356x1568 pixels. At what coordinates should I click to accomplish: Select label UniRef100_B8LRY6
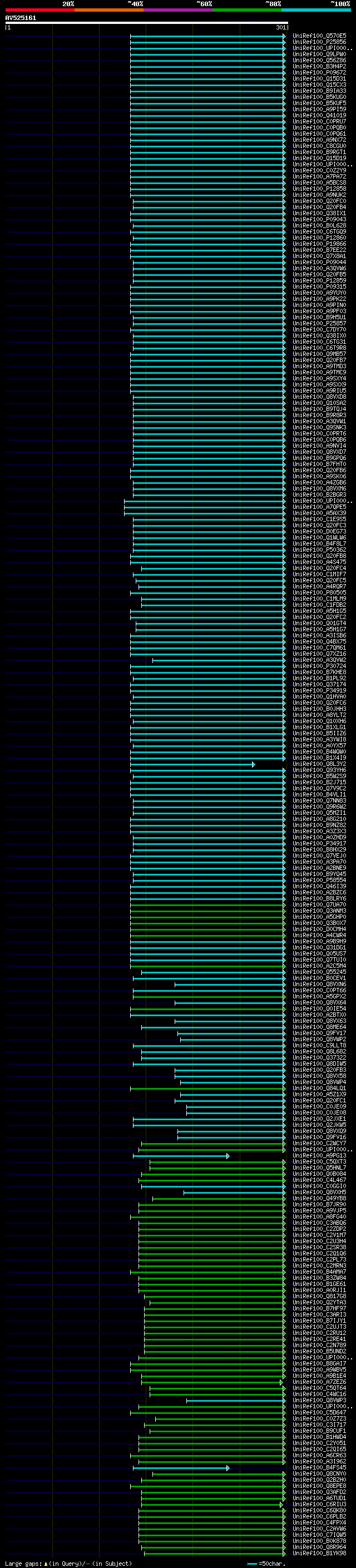pyautogui.click(x=319, y=898)
